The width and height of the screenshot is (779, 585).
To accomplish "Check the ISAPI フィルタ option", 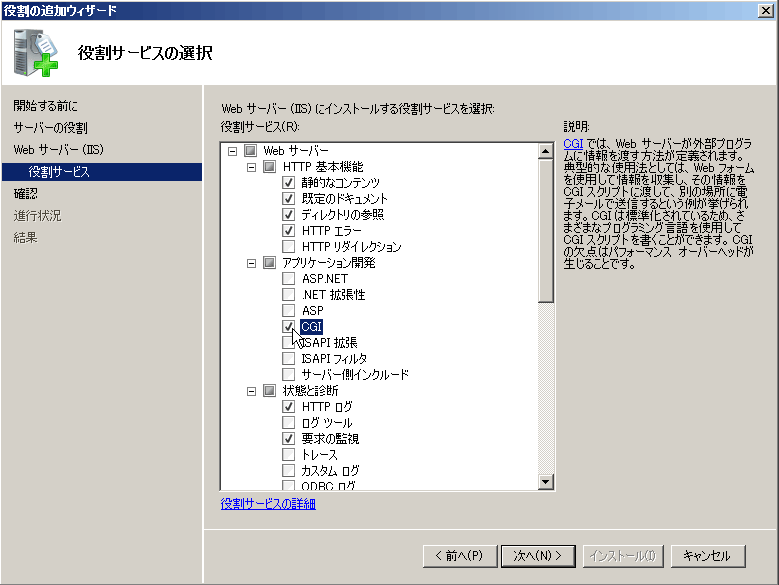I will pos(289,359).
